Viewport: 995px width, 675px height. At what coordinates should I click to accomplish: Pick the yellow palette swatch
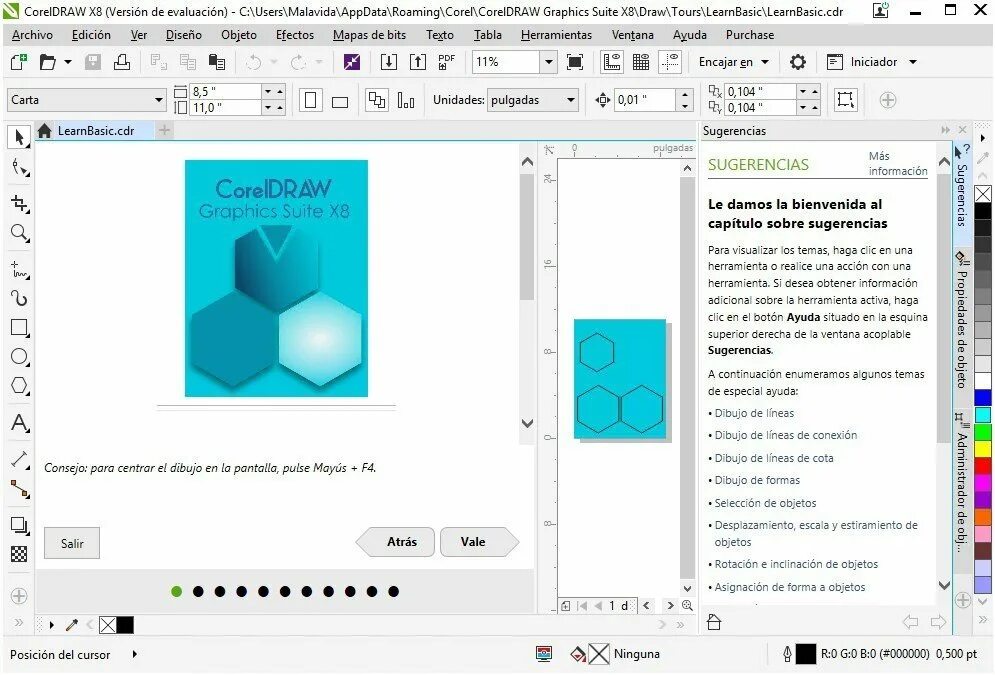(983, 449)
